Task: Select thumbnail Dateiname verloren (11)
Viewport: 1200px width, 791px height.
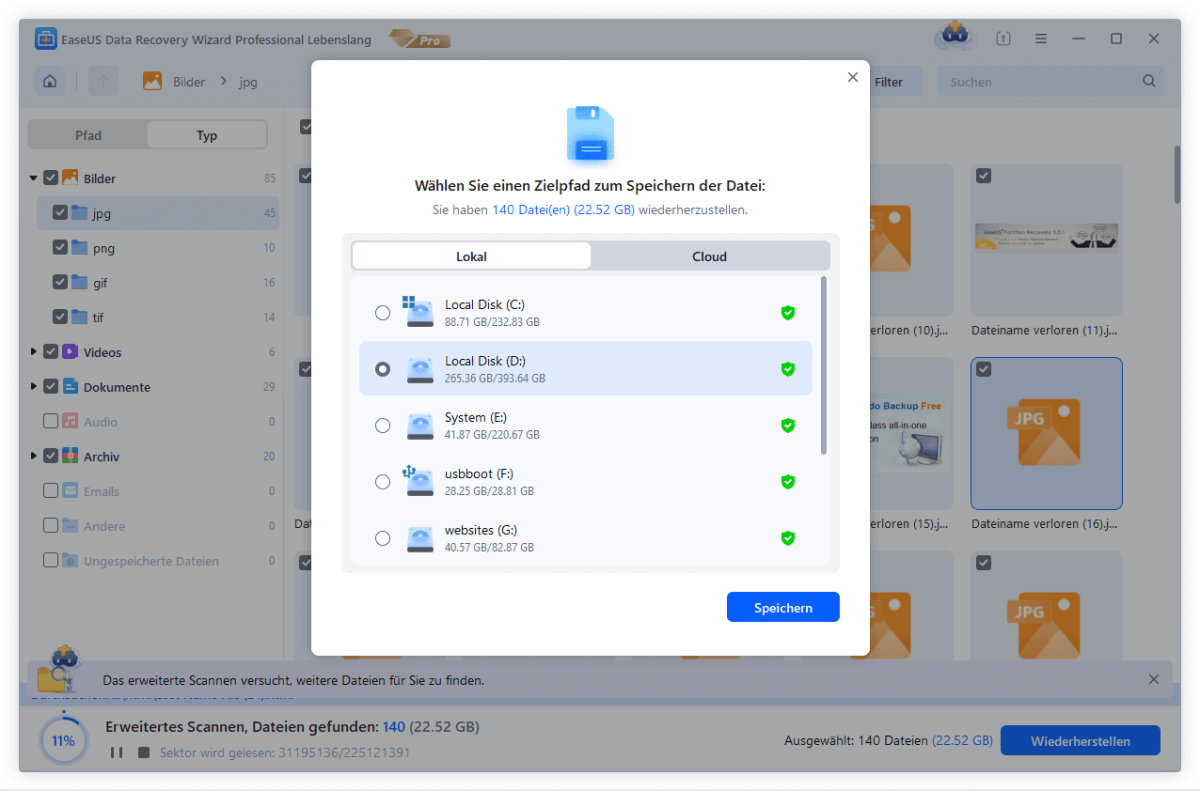Action: (1046, 240)
